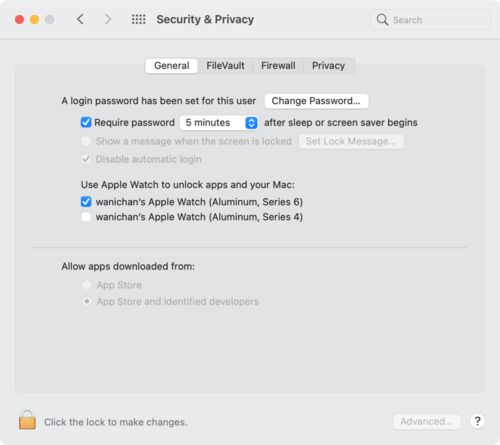Enable Apple Watch Series 4 unlock
Image resolution: width=500 pixels, height=445 pixels.
pyautogui.click(x=86, y=217)
